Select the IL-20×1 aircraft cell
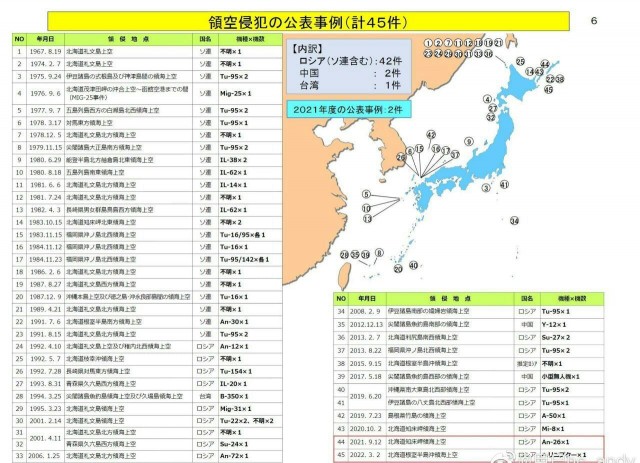 pos(250,384)
